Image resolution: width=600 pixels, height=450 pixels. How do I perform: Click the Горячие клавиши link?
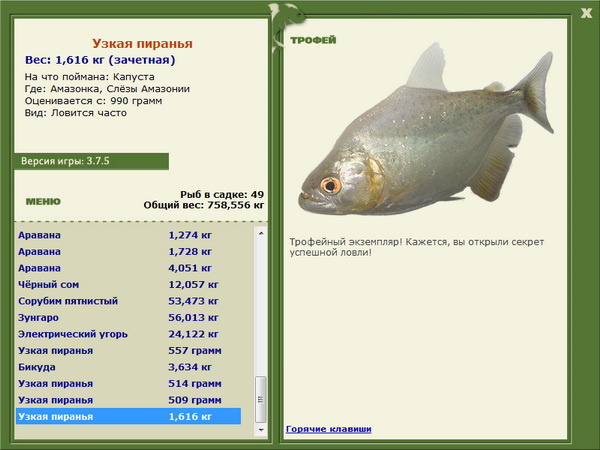[329, 429]
